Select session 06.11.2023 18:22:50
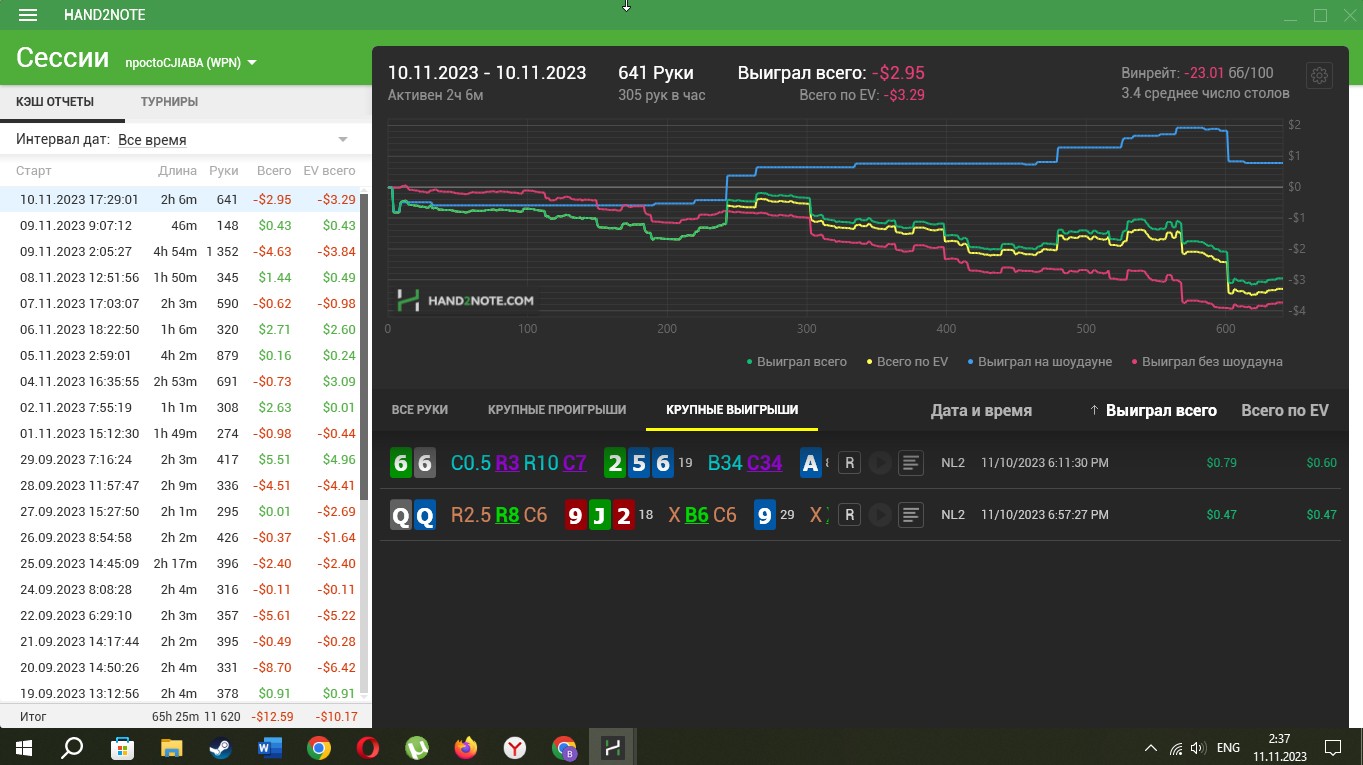 click(180, 330)
